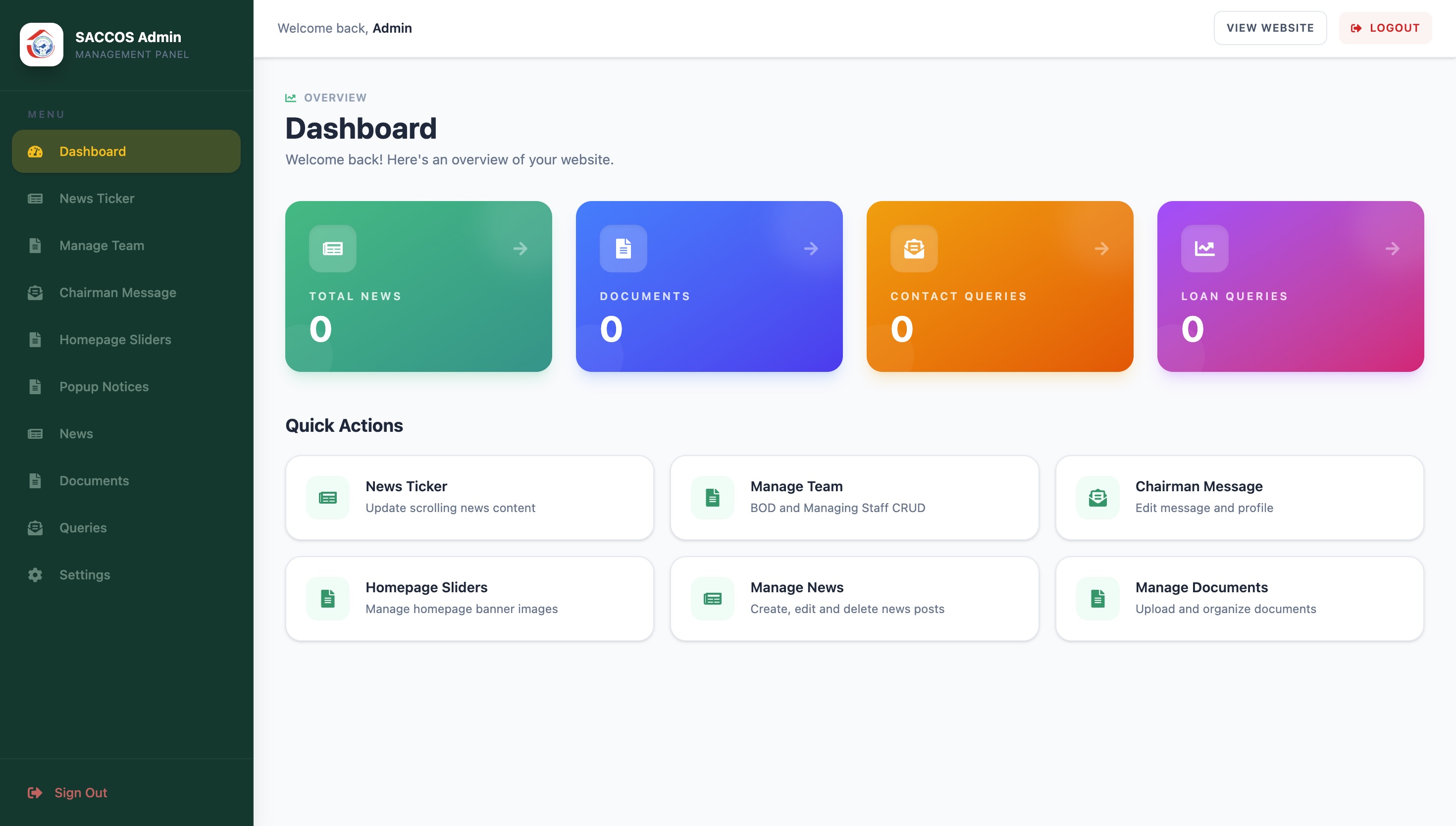
Task: Open the News Ticker quick action title
Action: [406, 486]
